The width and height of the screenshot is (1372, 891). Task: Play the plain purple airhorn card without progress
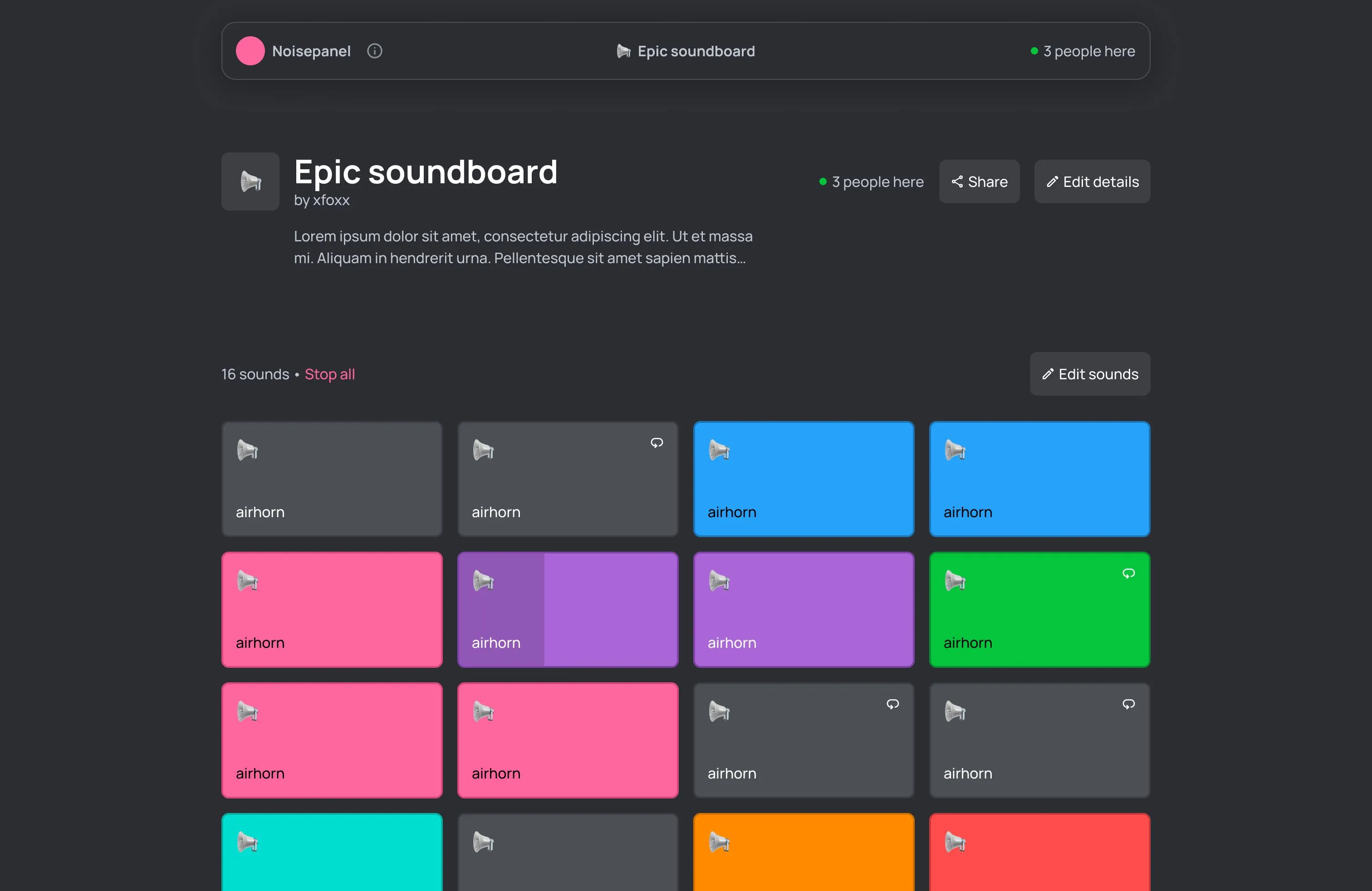804,610
